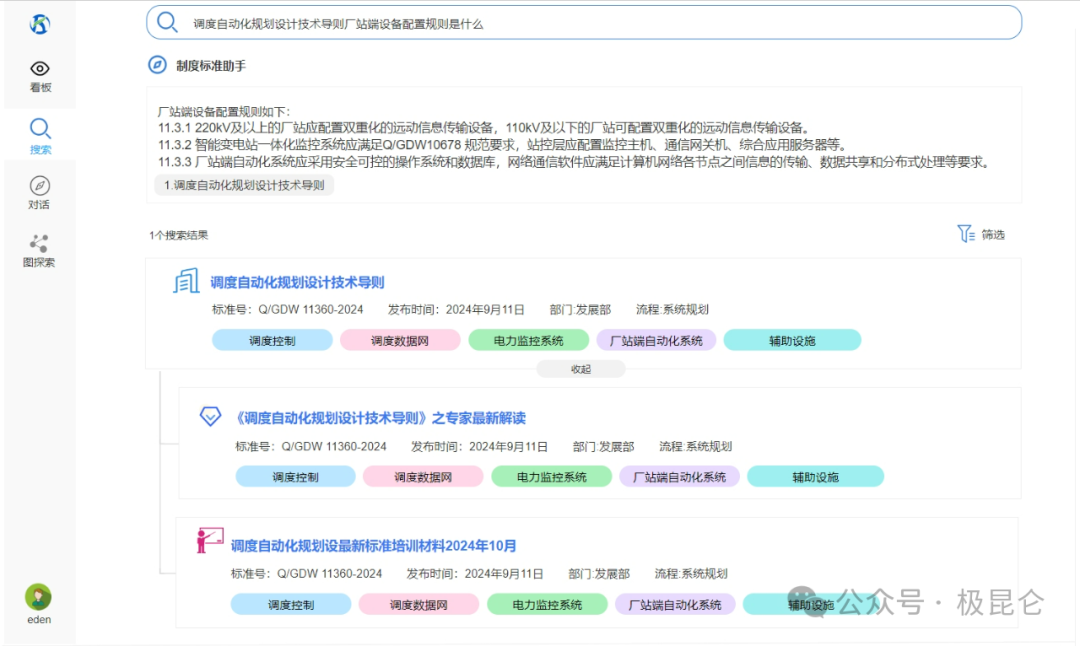Click the 1.调度自动化规划设计技术导则 reference chip
The width and height of the screenshot is (1080, 646).
(244, 185)
